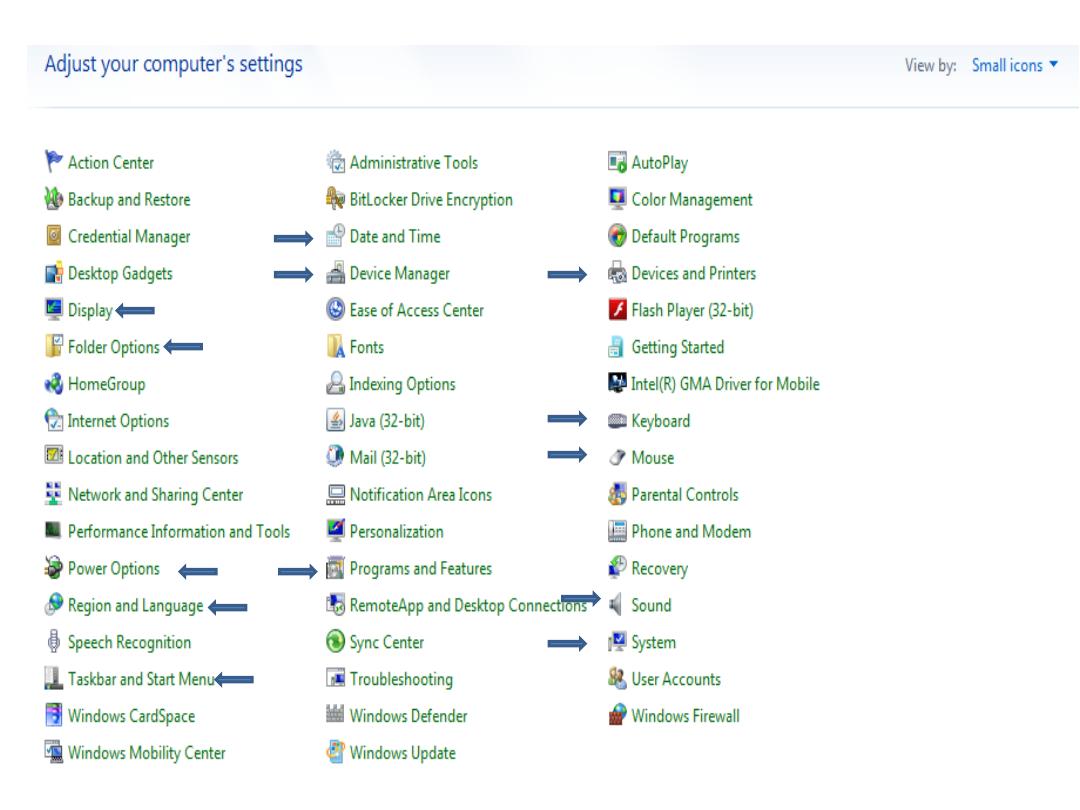Open the 'Small icons' View by dropdown
The width and height of the screenshot is (1080, 810).
[x=1015, y=65]
